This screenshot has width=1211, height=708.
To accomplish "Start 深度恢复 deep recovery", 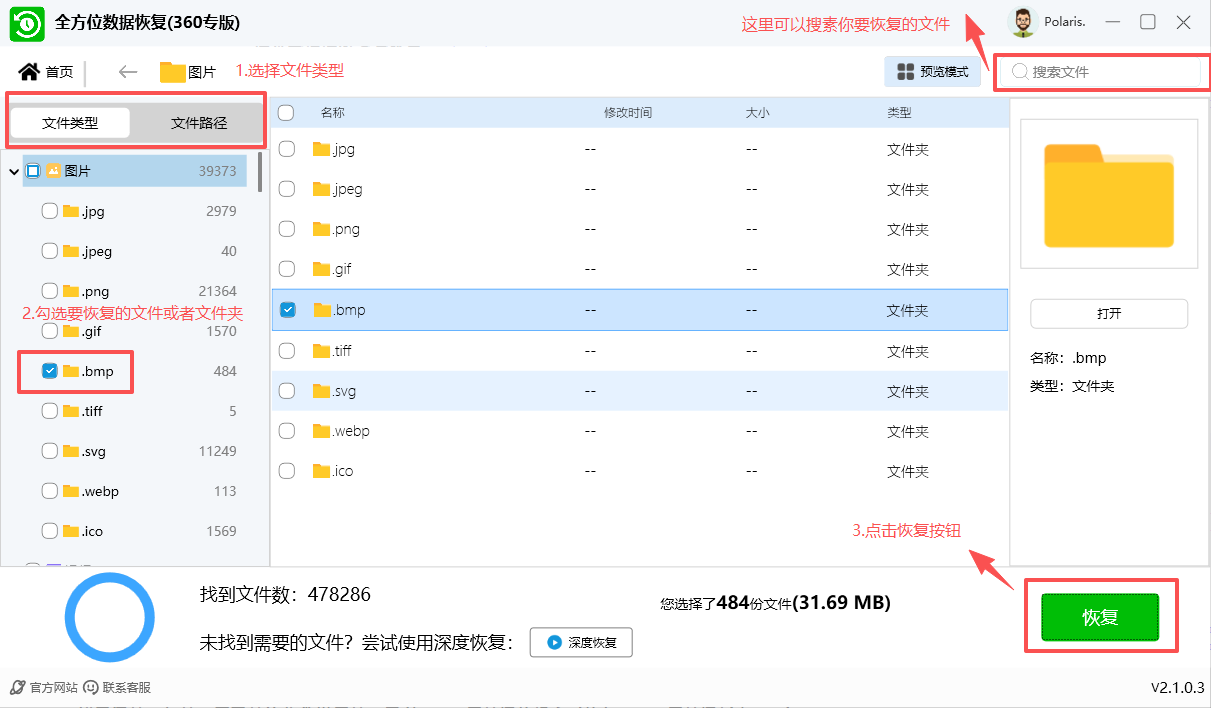I will (x=580, y=642).
